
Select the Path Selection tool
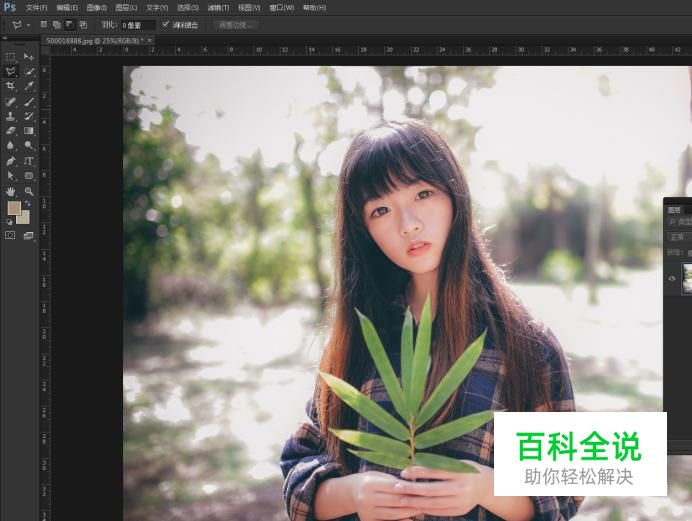pyautogui.click(x=11, y=176)
